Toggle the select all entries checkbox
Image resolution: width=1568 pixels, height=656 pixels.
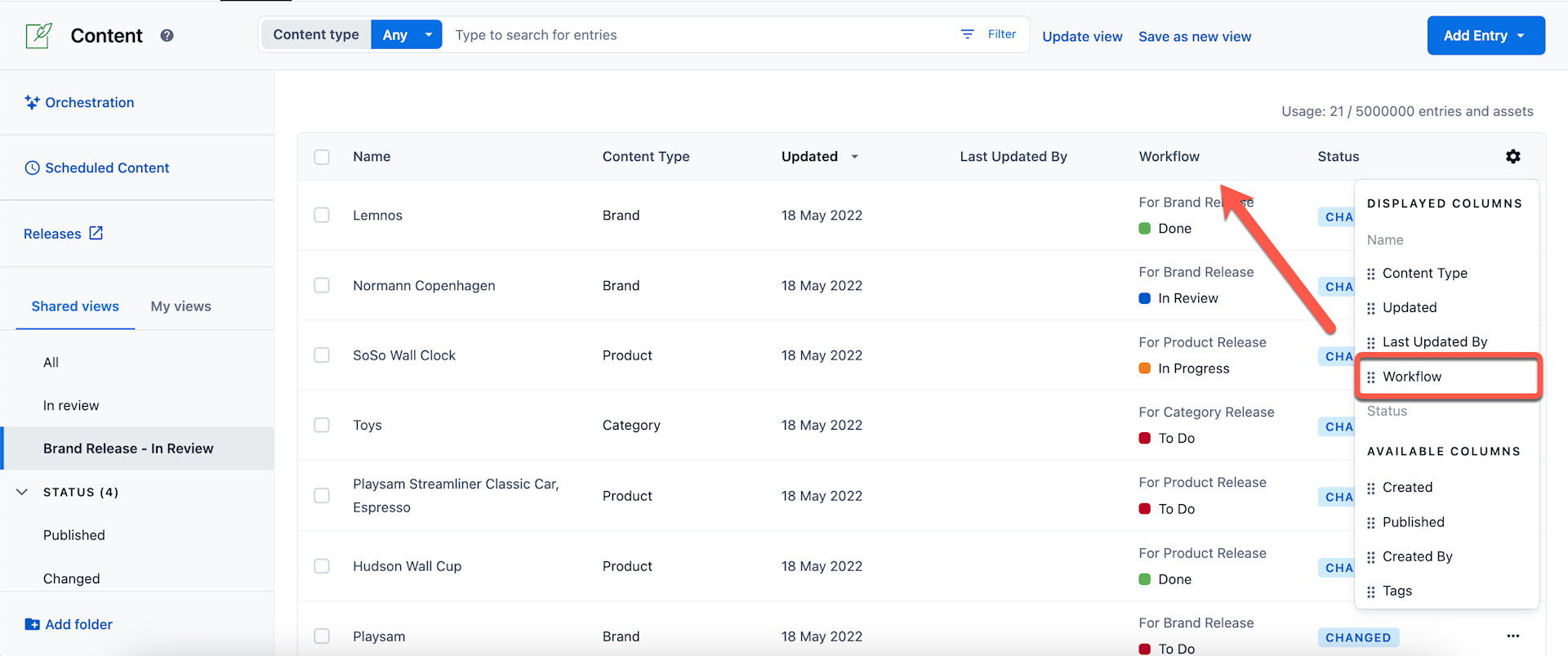[x=322, y=157]
